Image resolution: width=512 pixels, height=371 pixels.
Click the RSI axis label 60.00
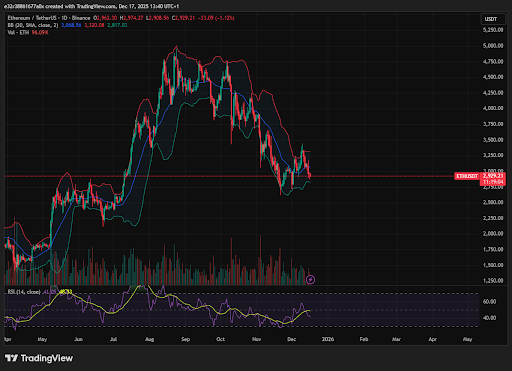pos(489,302)
